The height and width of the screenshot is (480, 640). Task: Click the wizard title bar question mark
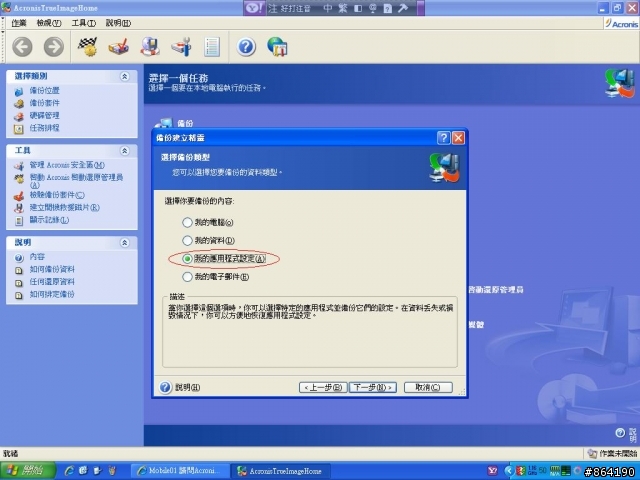pos(443,138)
